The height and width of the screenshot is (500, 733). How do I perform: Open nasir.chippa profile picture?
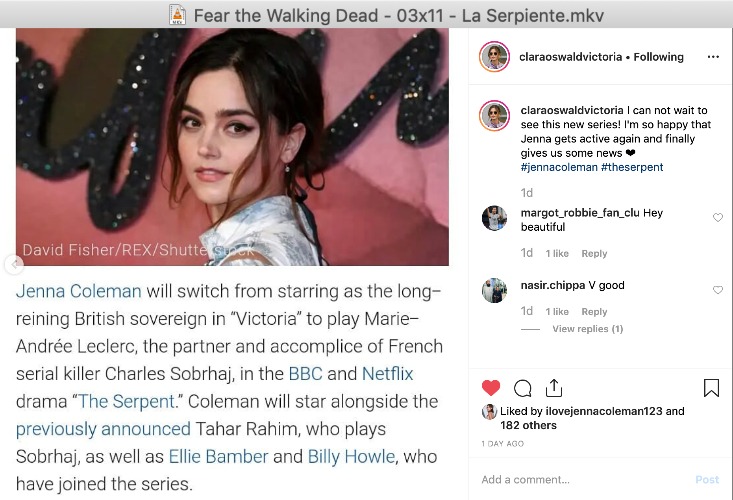click(495, 291)
